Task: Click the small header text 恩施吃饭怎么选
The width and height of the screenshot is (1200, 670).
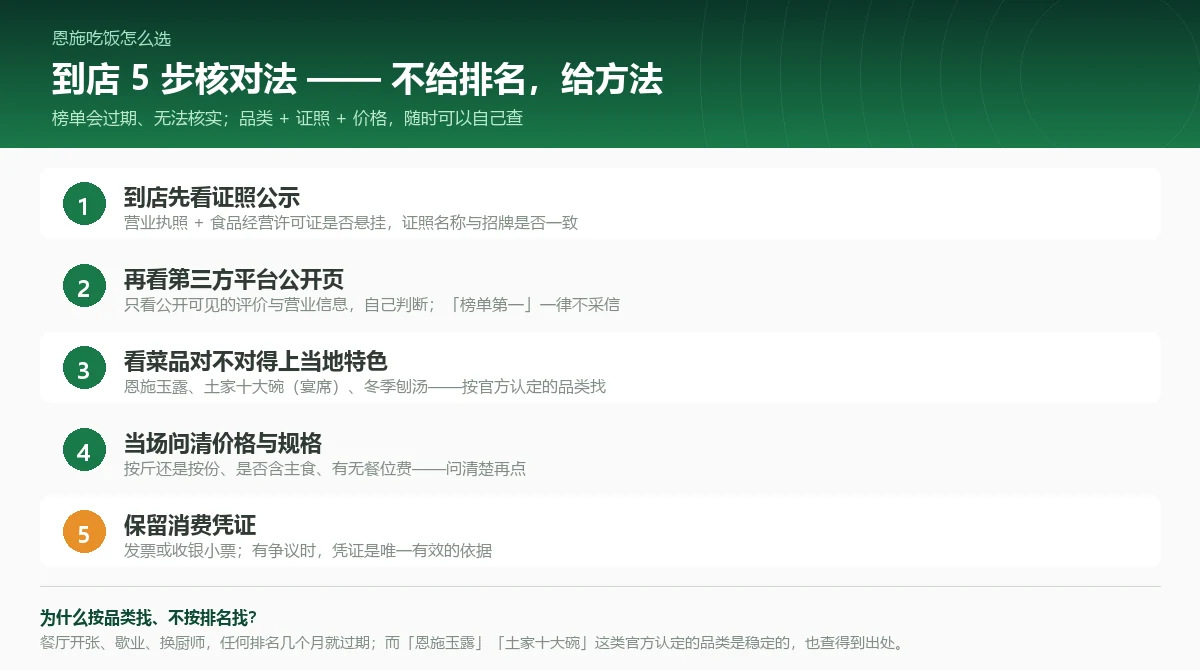Action: (112, 39)
